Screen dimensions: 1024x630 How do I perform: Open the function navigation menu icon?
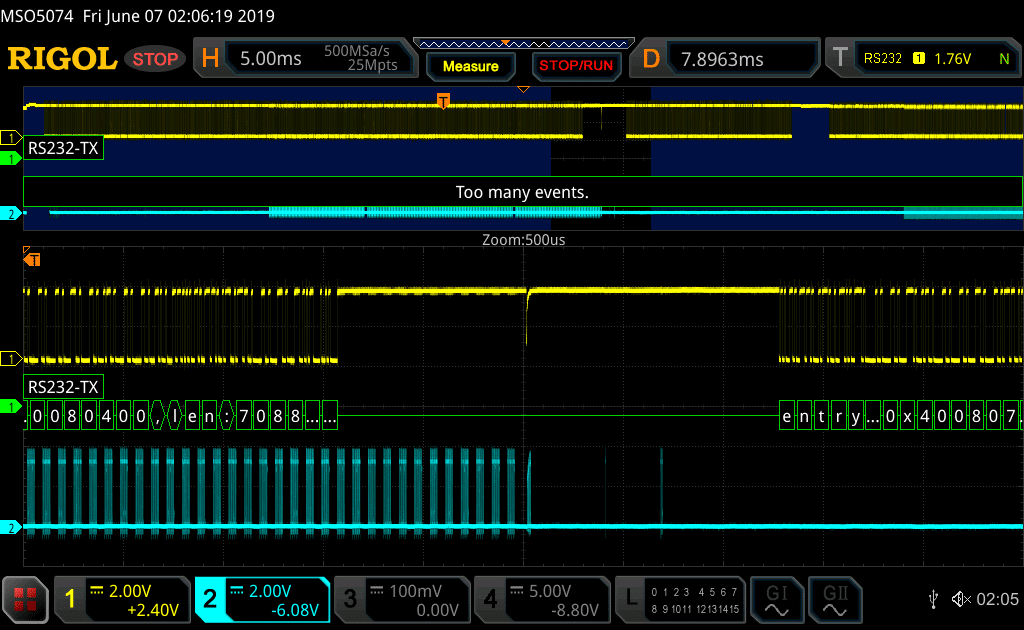point(26,599)
